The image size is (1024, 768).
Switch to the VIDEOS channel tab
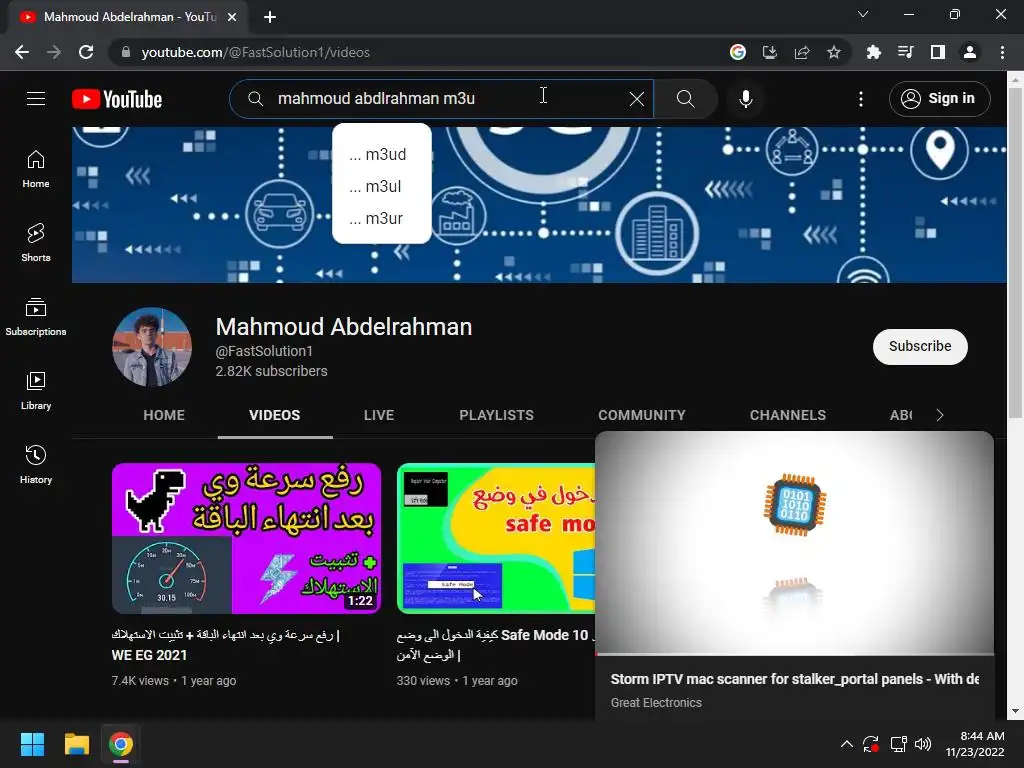pos(274,415)
